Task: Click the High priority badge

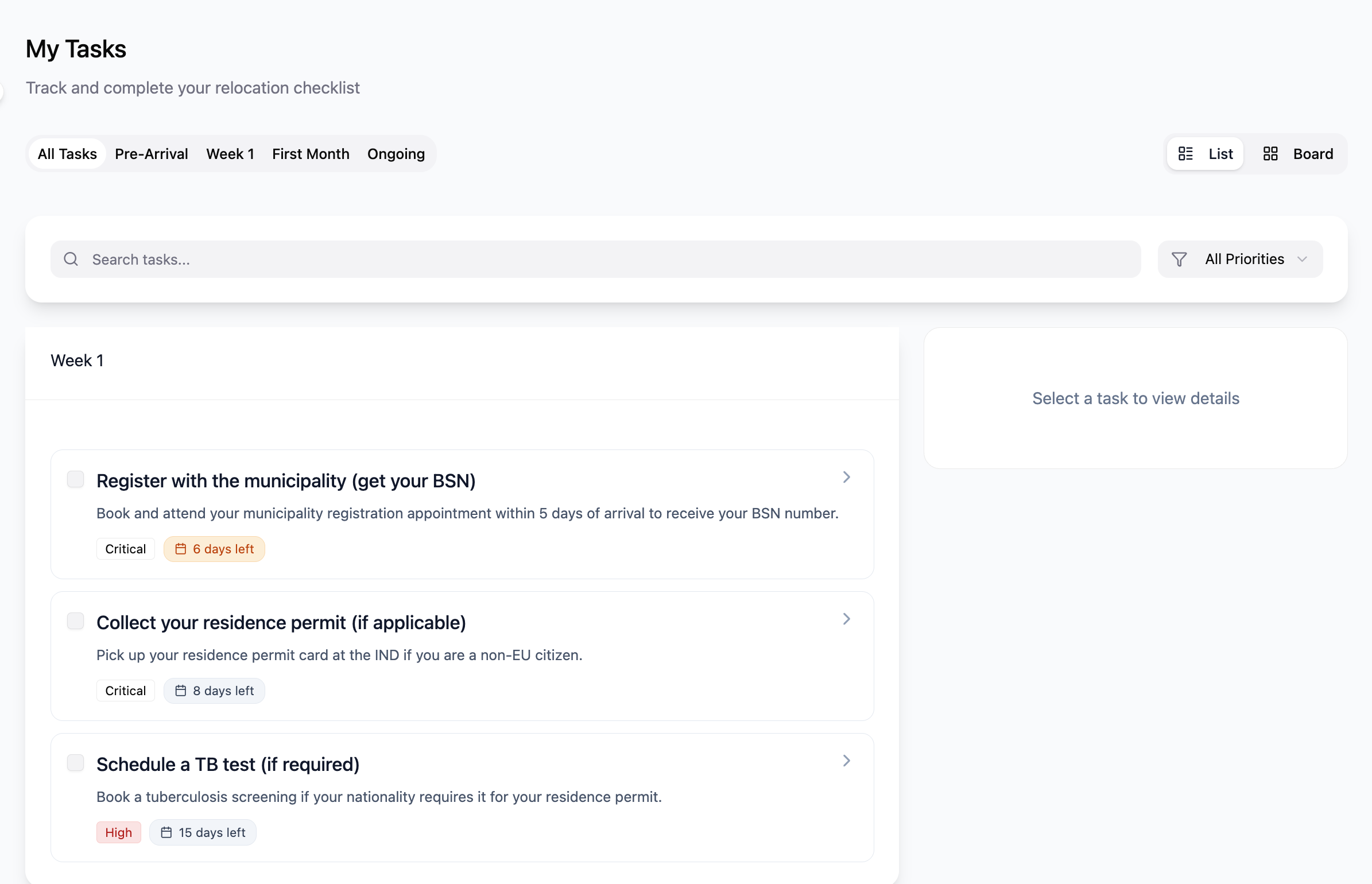Action: (x=118, y=832)
